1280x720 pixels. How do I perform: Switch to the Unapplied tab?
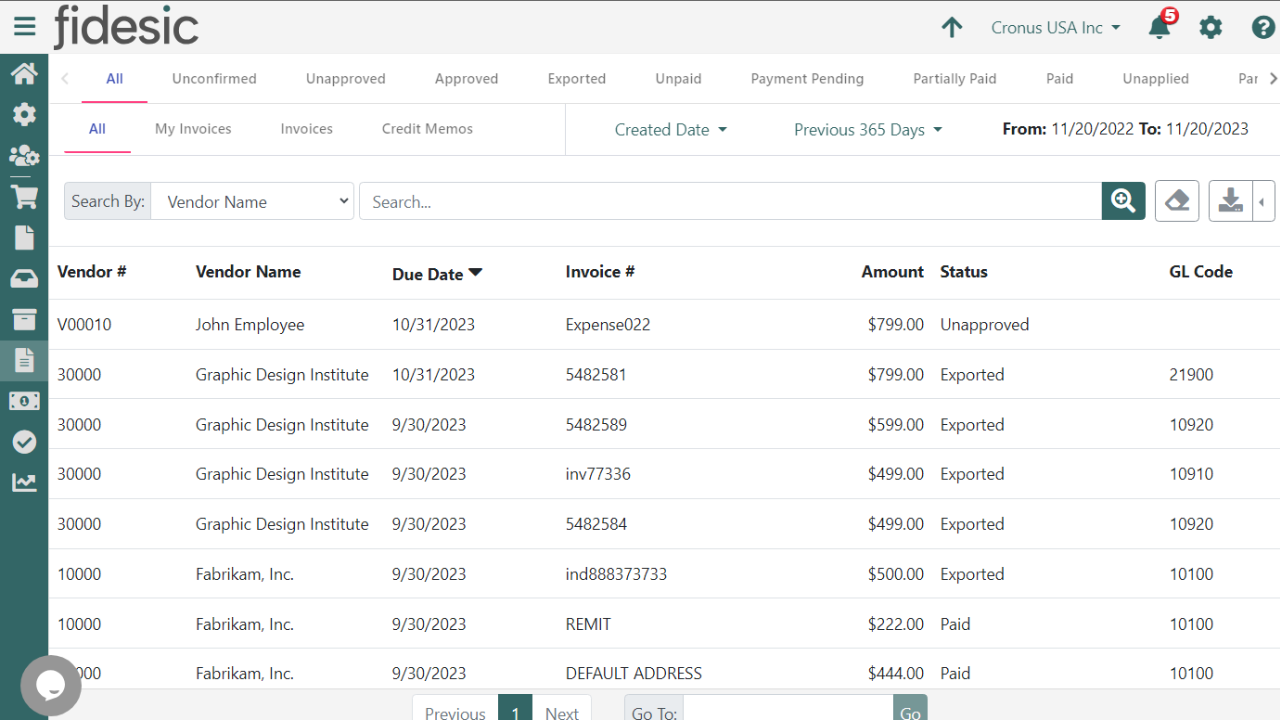(1155, 78)
